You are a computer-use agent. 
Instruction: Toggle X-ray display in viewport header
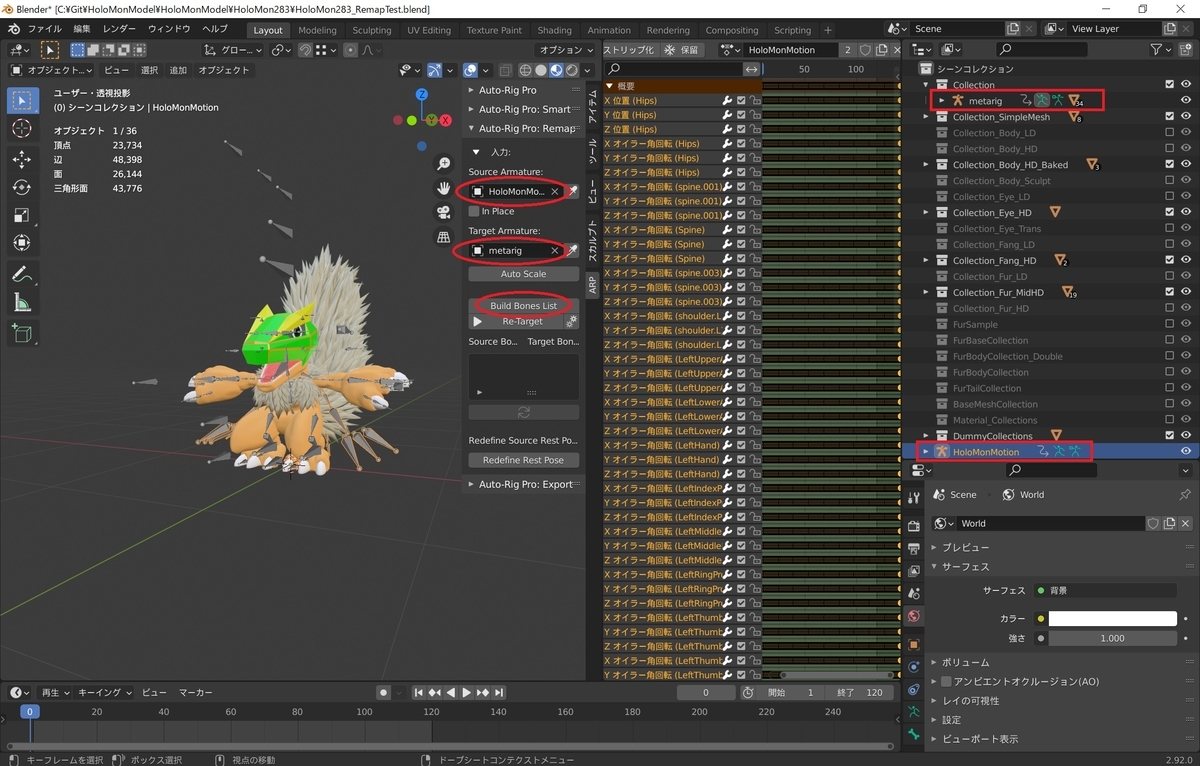[x=504, y=70]
